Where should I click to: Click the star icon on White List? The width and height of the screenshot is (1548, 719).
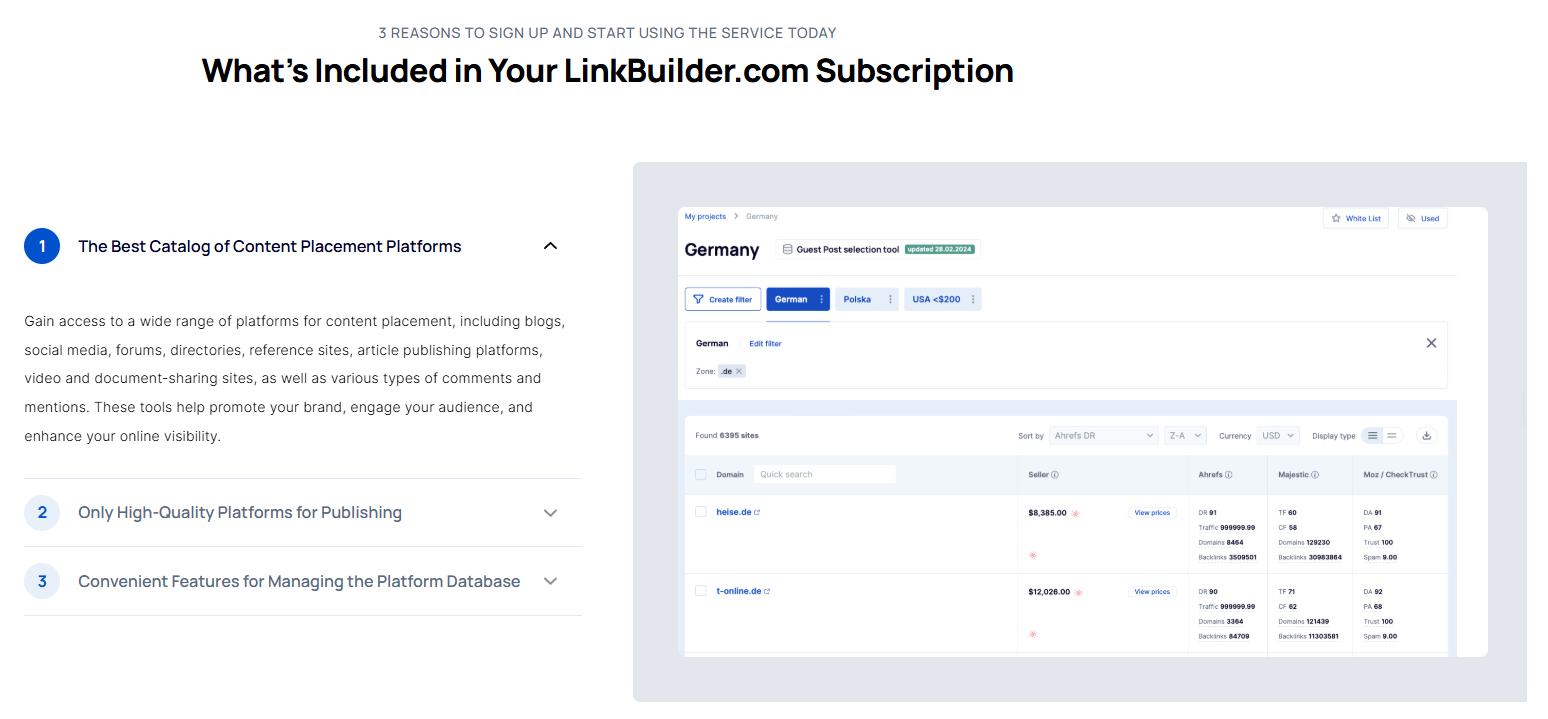pos(1338,218)
